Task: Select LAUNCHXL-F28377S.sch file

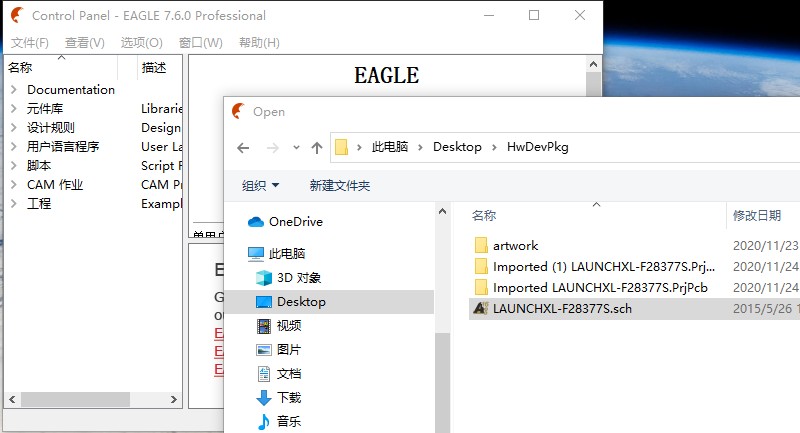Action: (x=553, y=309)
